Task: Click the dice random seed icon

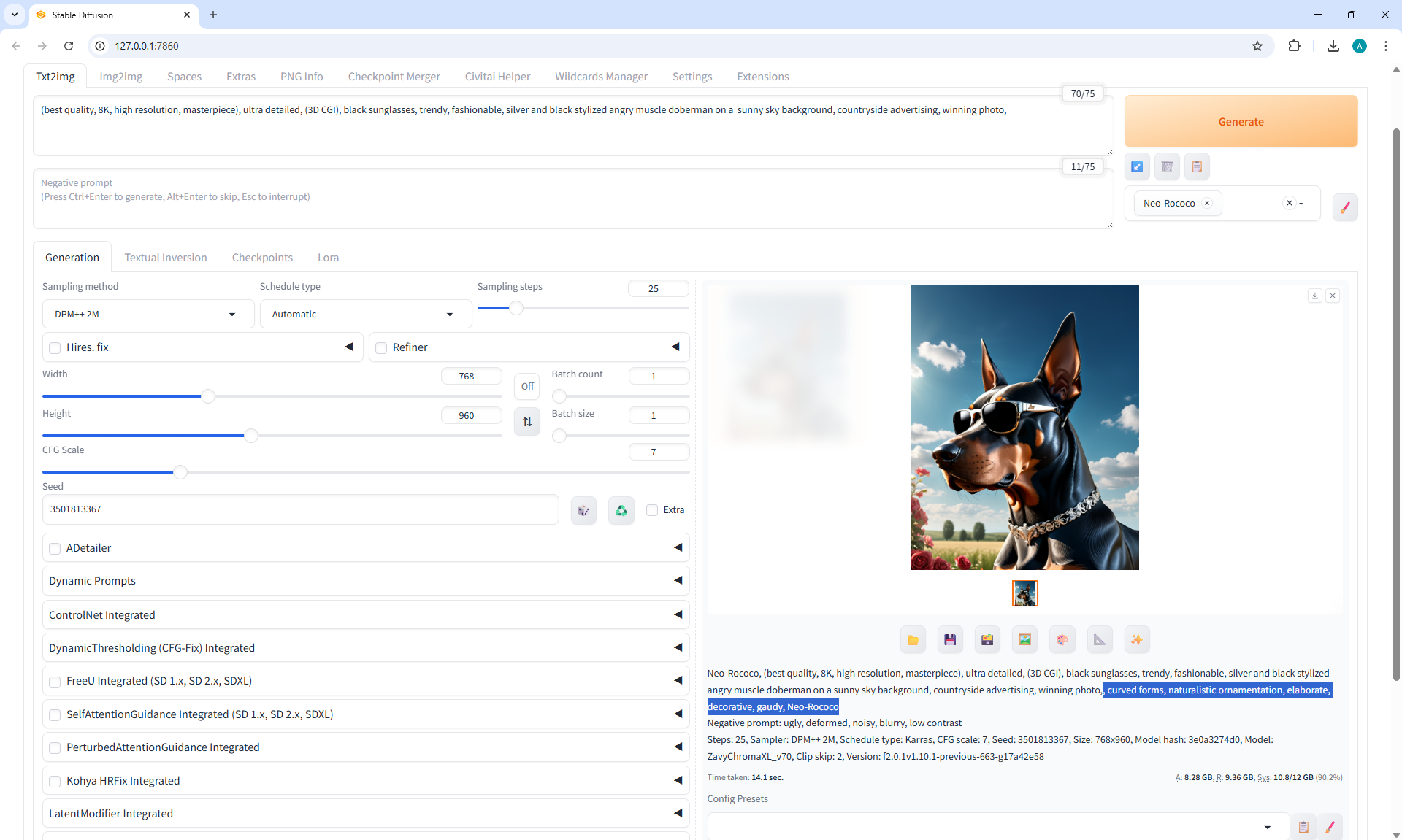Action: click(583, 510)
